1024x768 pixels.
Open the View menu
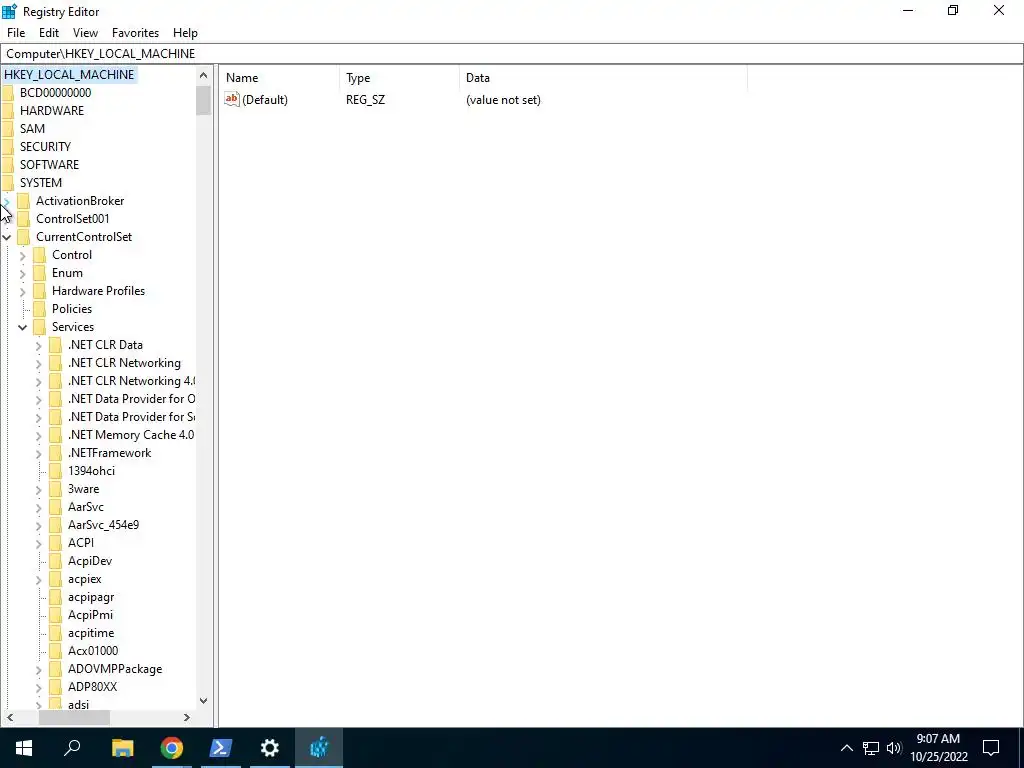click(85, 33)
